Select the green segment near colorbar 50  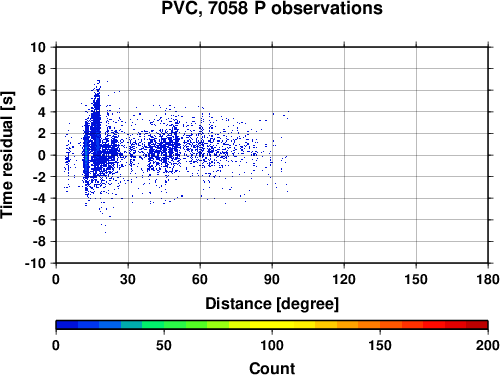click(164, 325)
